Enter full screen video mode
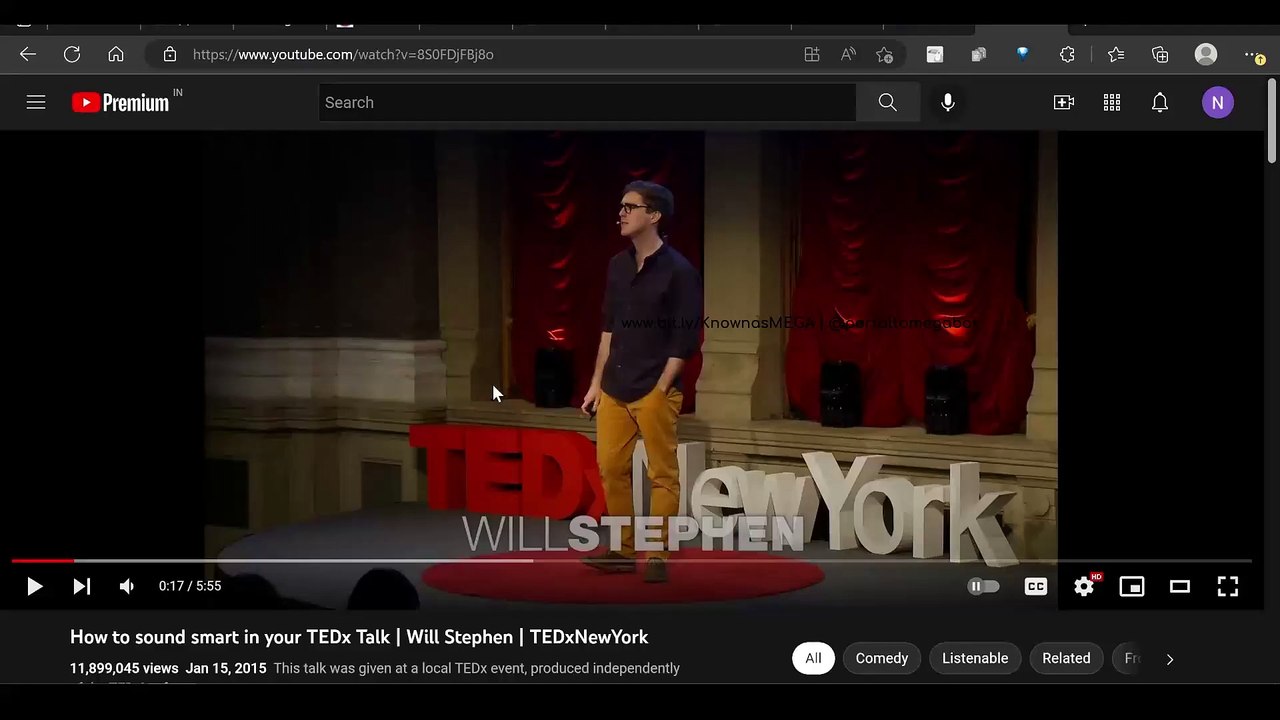The image size is (1280, 720). pyautogui.click(x=1228, y=586)
